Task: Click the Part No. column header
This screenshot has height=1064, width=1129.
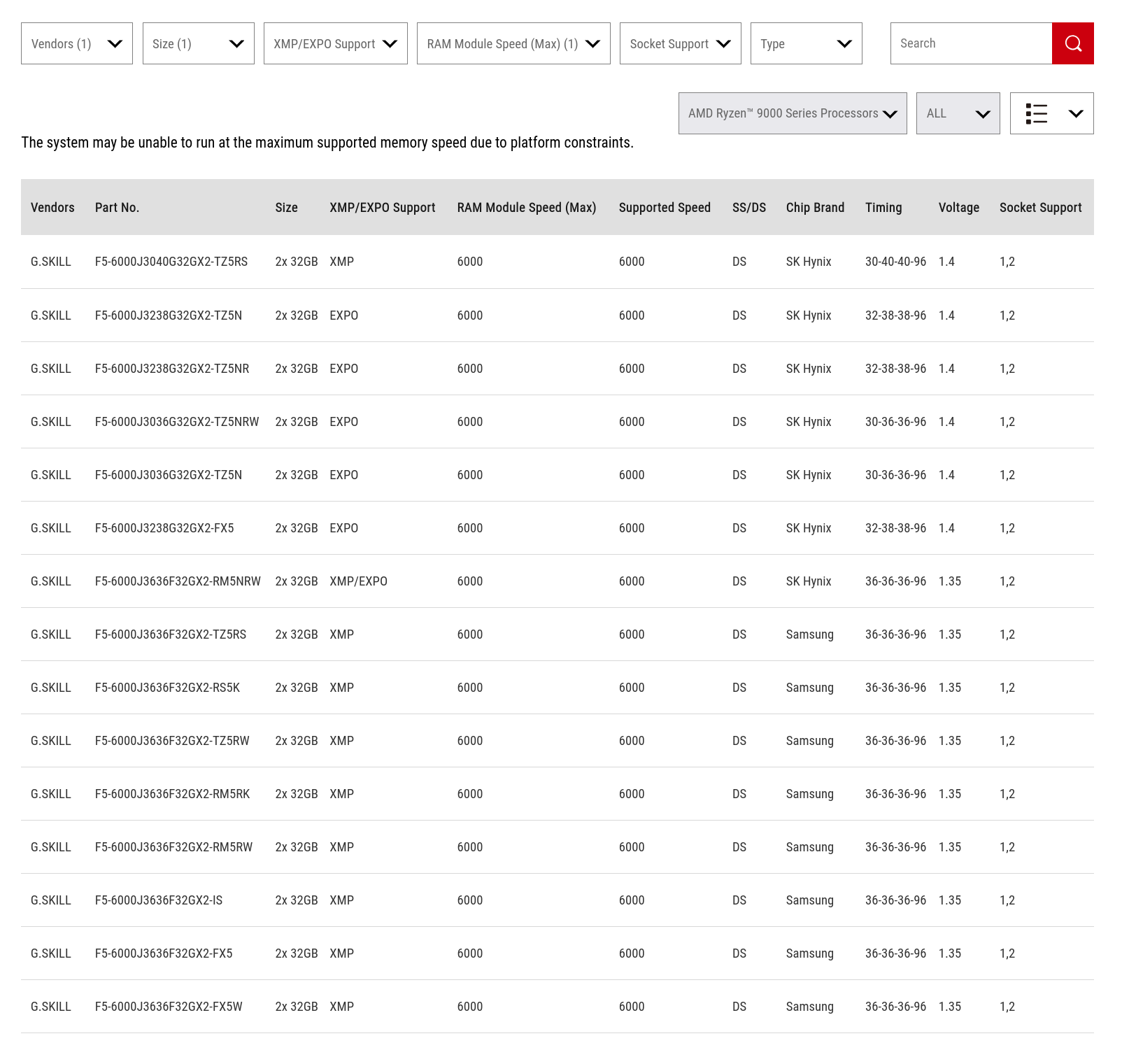Action: click(x=117, y=208)
